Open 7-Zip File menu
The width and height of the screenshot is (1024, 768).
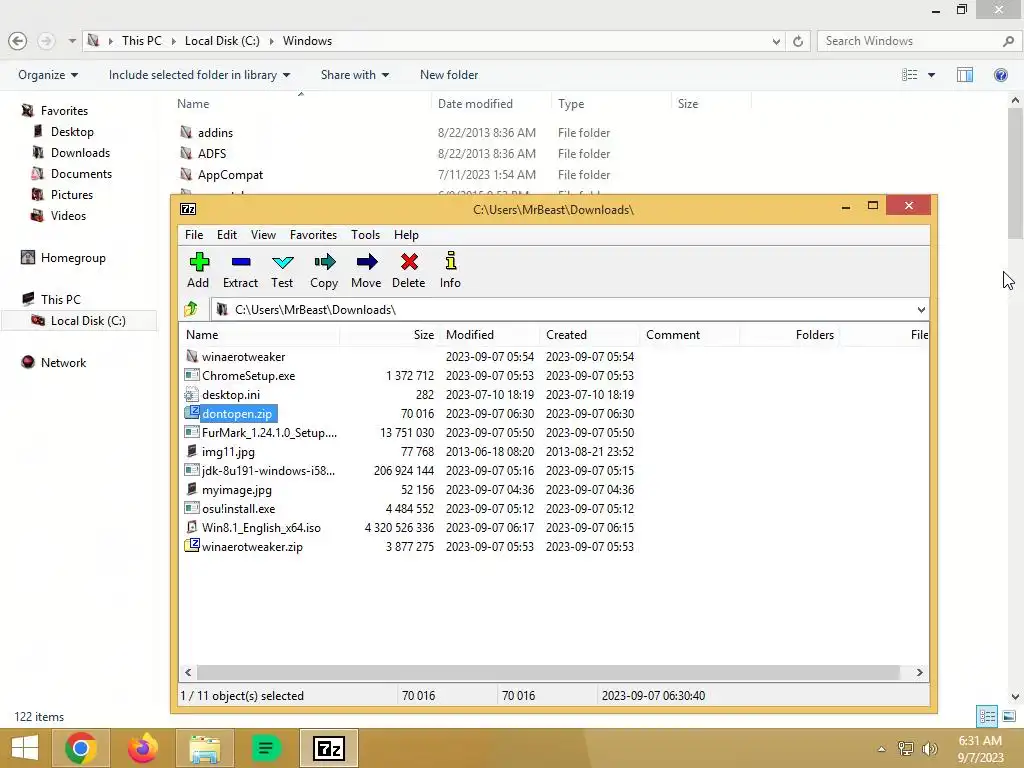tap(194, 235)
